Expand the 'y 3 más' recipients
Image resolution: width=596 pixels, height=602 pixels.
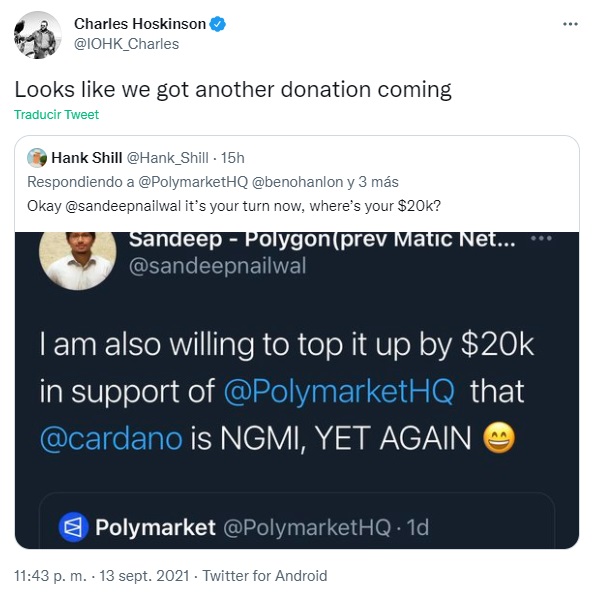click(x=373, y=182)
